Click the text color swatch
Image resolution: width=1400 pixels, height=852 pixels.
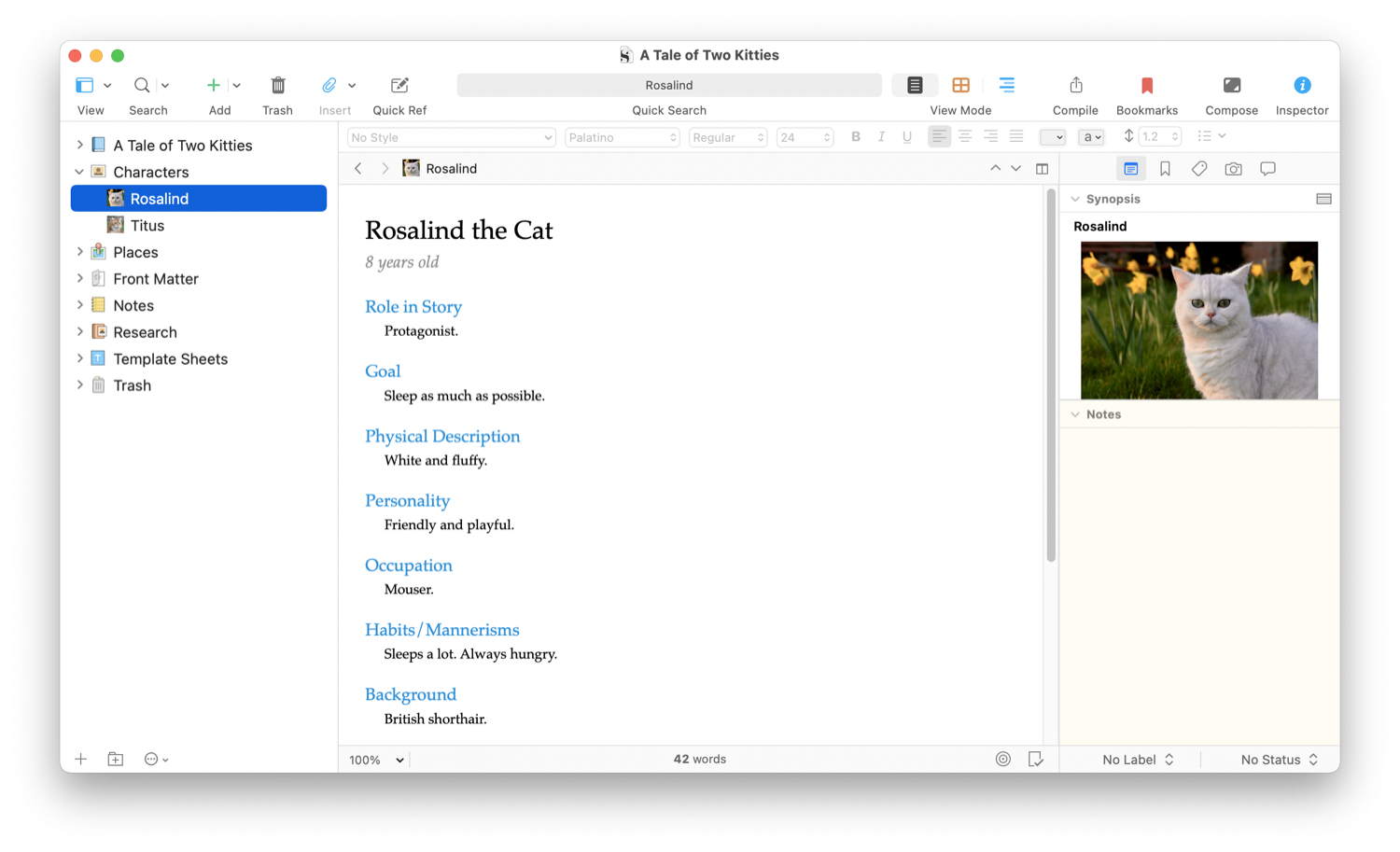click(1052, 137)
